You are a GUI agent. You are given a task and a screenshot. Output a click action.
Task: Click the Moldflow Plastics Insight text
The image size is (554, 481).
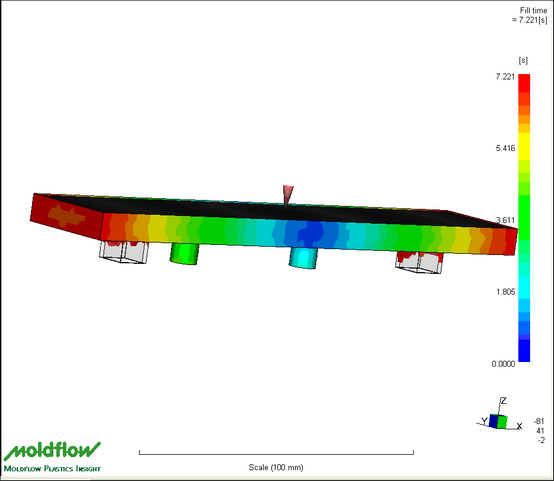[x=52, y=469]
